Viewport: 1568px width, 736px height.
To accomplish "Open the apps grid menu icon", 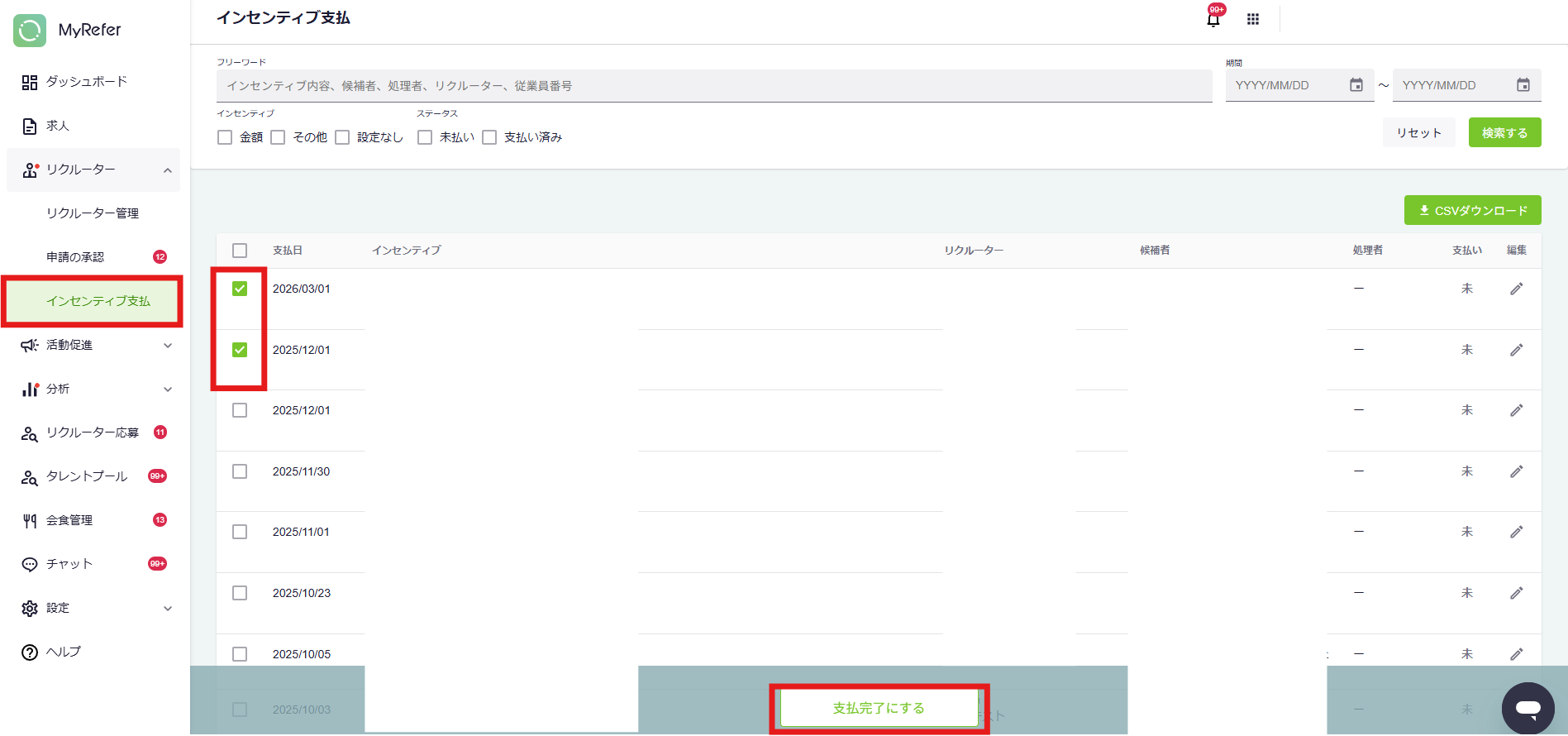I will (x=1253, y=19).
